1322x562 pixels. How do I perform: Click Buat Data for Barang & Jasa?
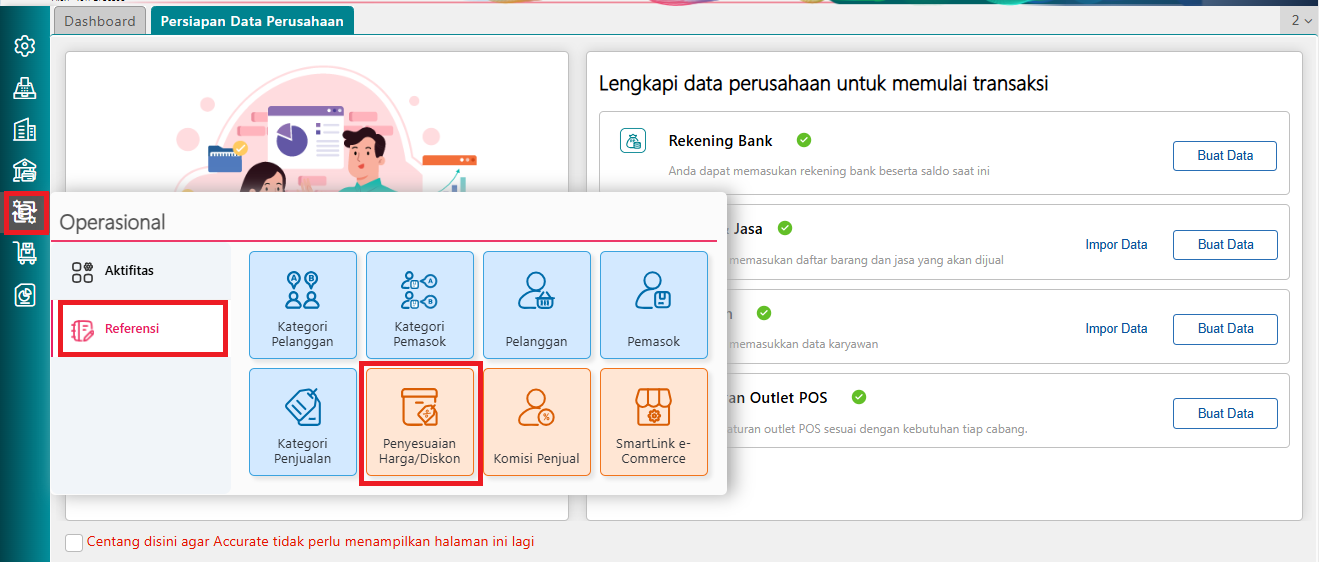(1225, 244)
